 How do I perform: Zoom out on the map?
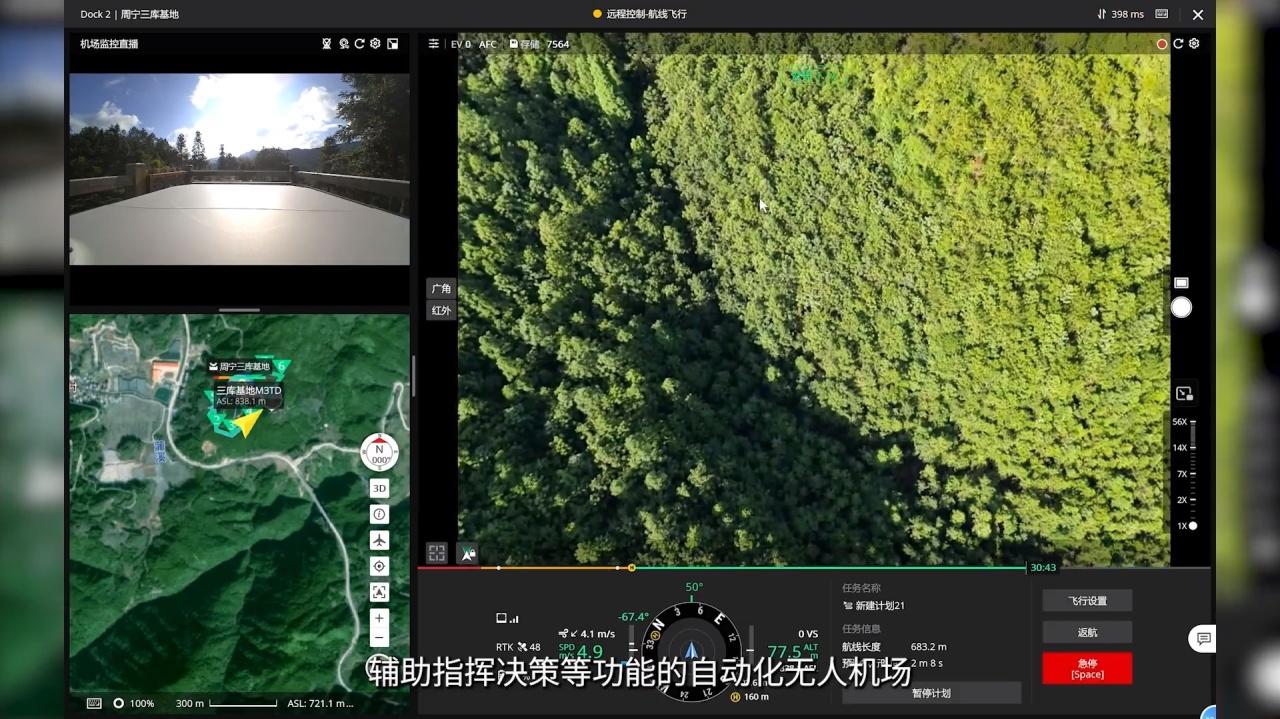click(379, 639)
